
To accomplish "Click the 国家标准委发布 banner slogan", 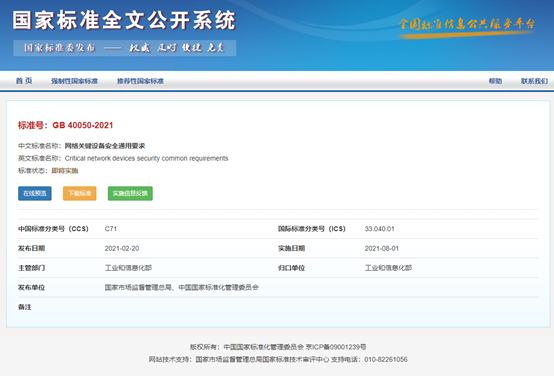I will (x=124, y=48).
